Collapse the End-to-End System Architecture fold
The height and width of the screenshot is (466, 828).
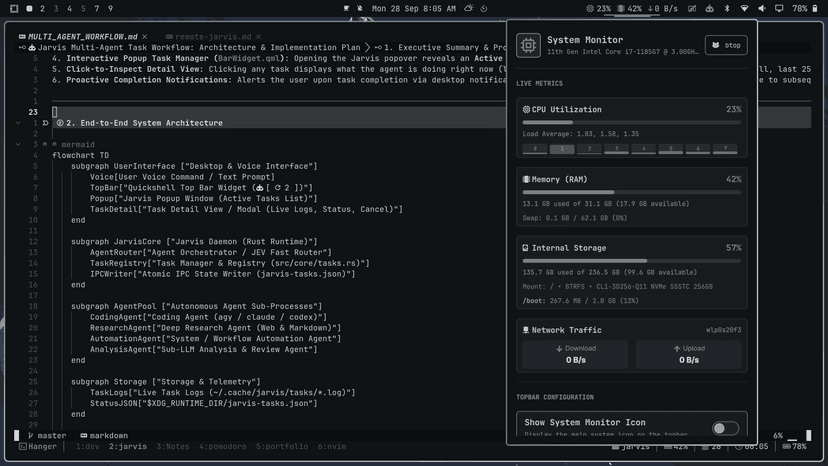point(18,123)
